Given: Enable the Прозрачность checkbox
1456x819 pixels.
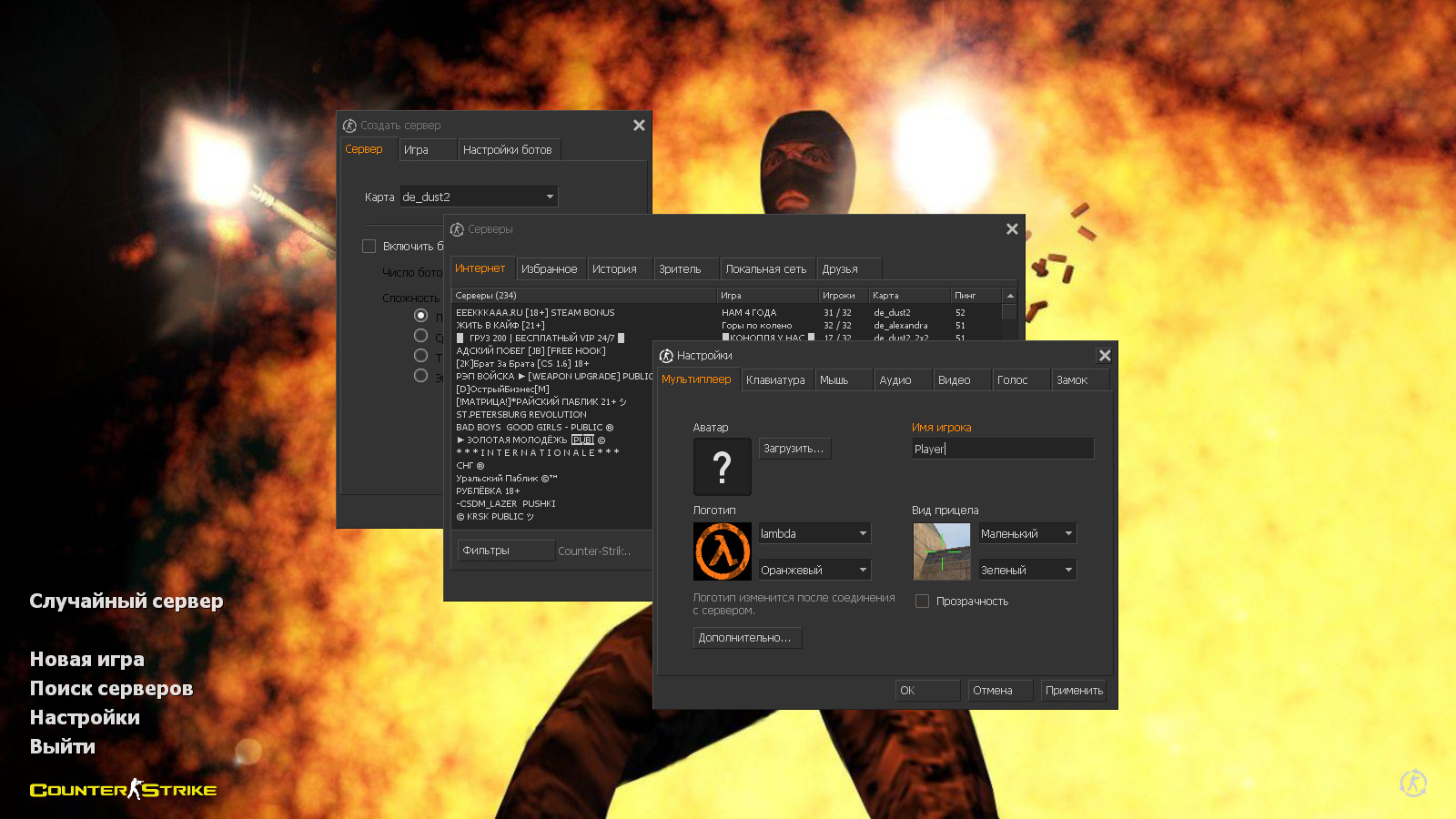Looking at the screenshot, I should pos(922,602).
